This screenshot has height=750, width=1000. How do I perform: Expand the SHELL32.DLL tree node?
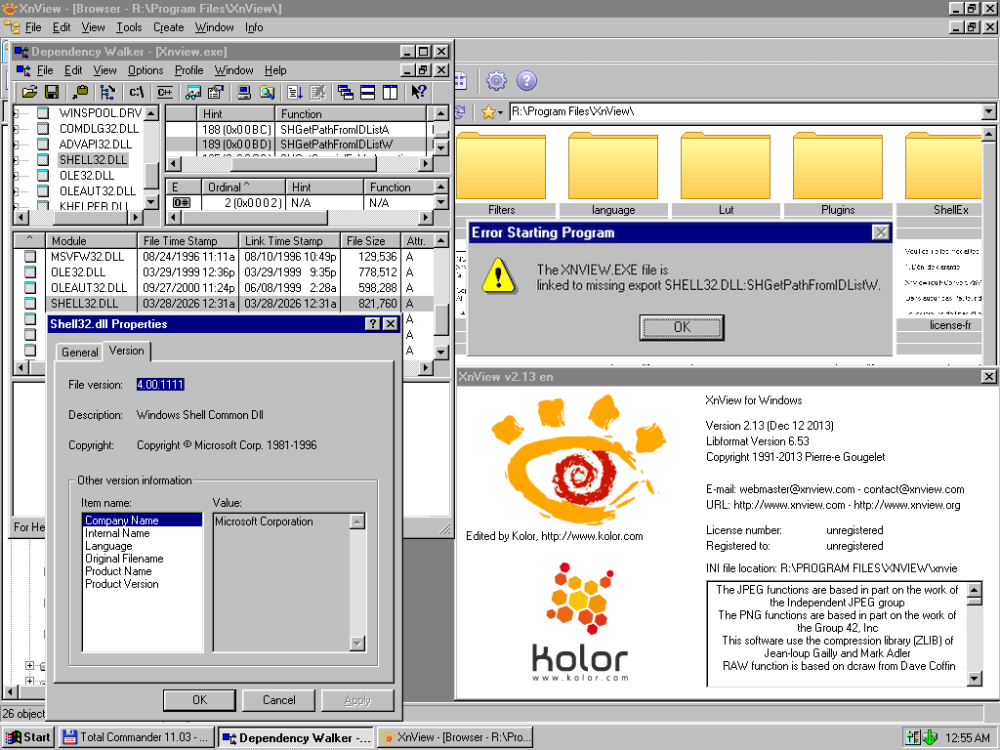tap(17, 160)
